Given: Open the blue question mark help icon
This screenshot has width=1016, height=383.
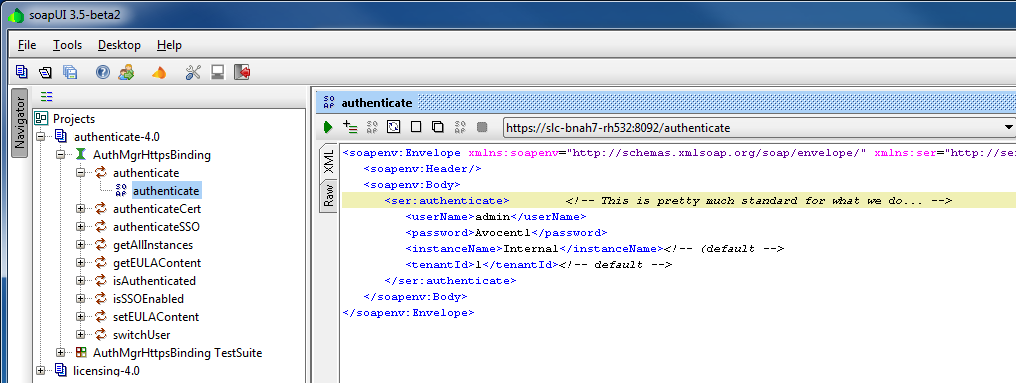Looking at the screenshot, I should pos(102,72).
